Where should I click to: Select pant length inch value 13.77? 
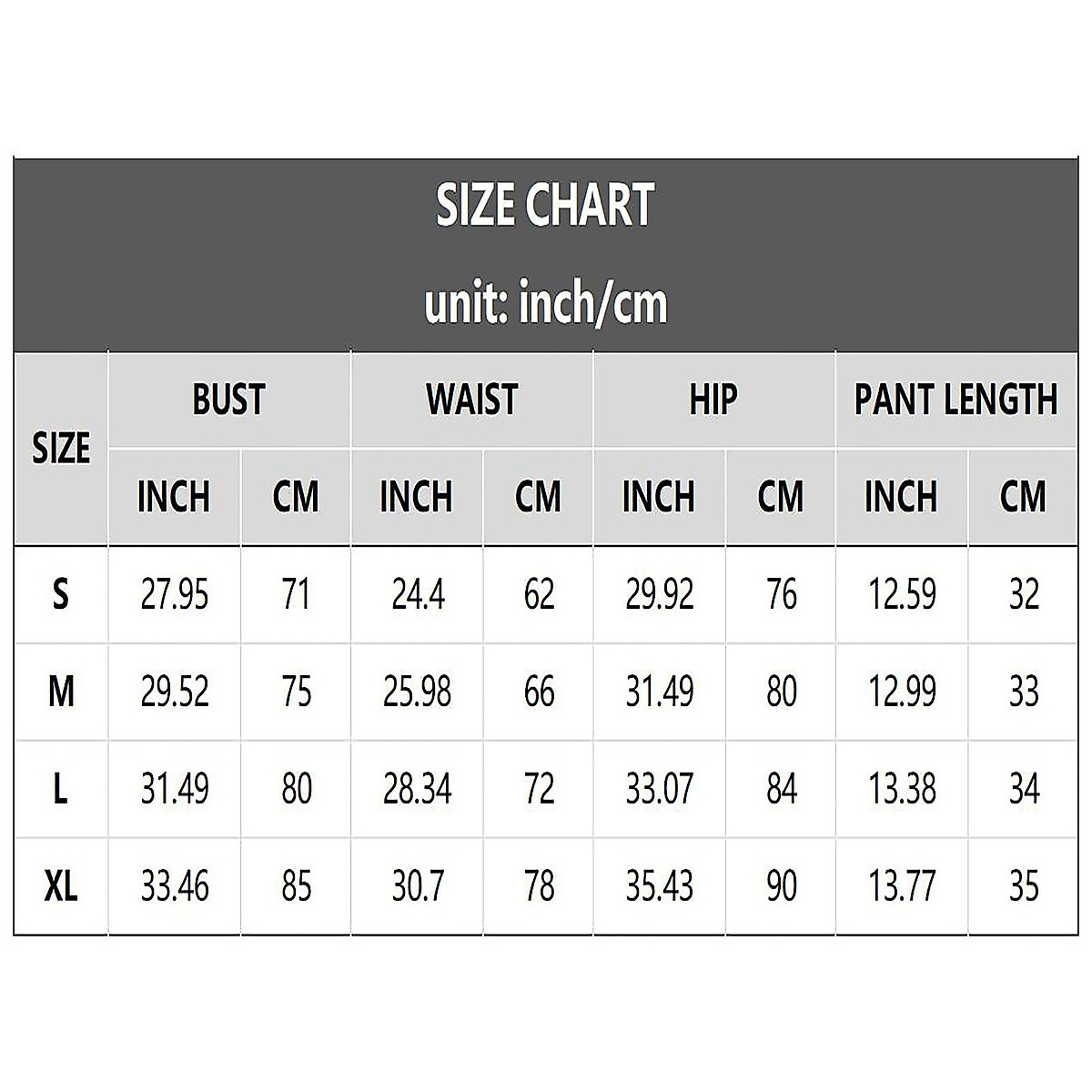click(x=902, y=886)
